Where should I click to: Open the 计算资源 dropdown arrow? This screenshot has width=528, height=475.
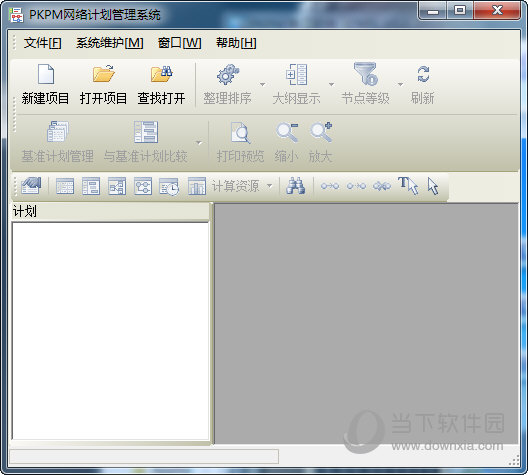pos(269,185)
